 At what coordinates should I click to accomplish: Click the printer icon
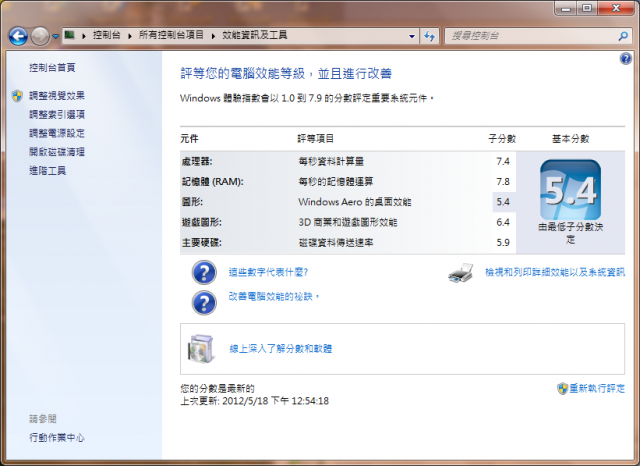pyautogui.click(x=461, y=273)
